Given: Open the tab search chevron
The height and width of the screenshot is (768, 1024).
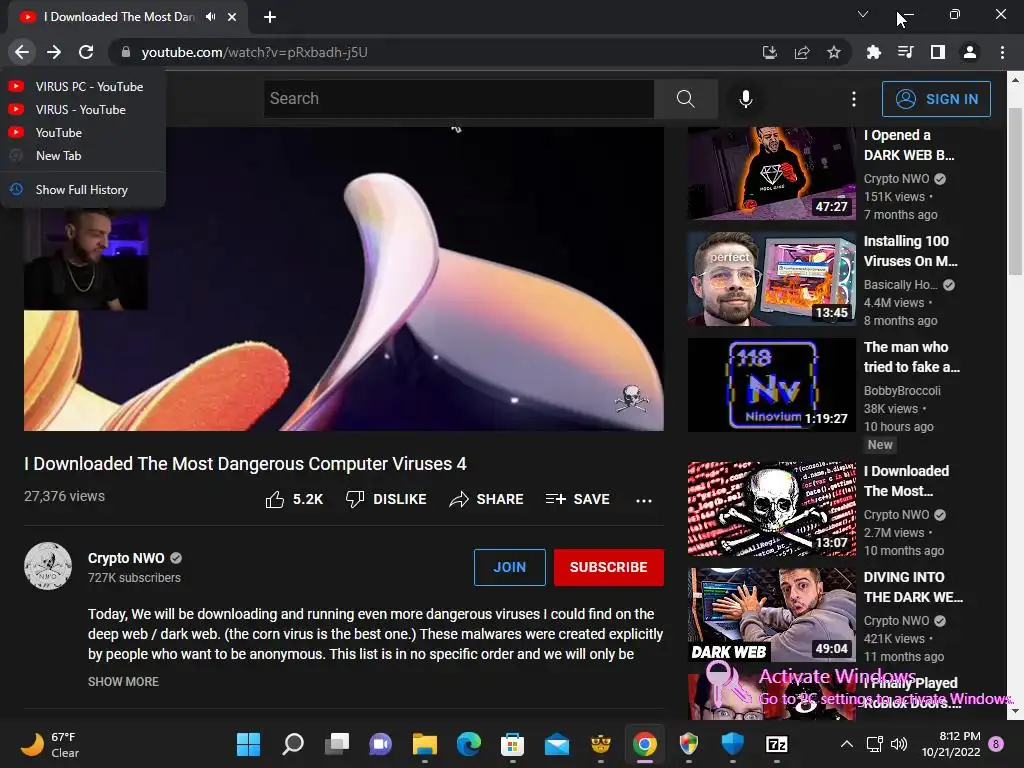Looking at the screenshot, I should tap(863, 14).
